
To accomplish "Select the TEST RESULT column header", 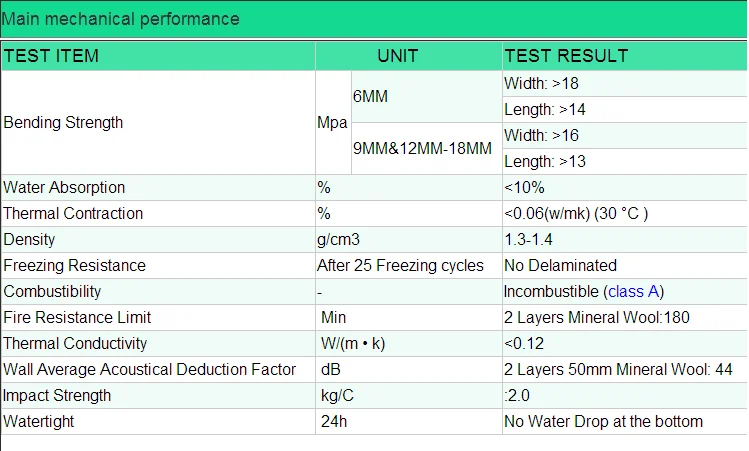I will (566, 56).
